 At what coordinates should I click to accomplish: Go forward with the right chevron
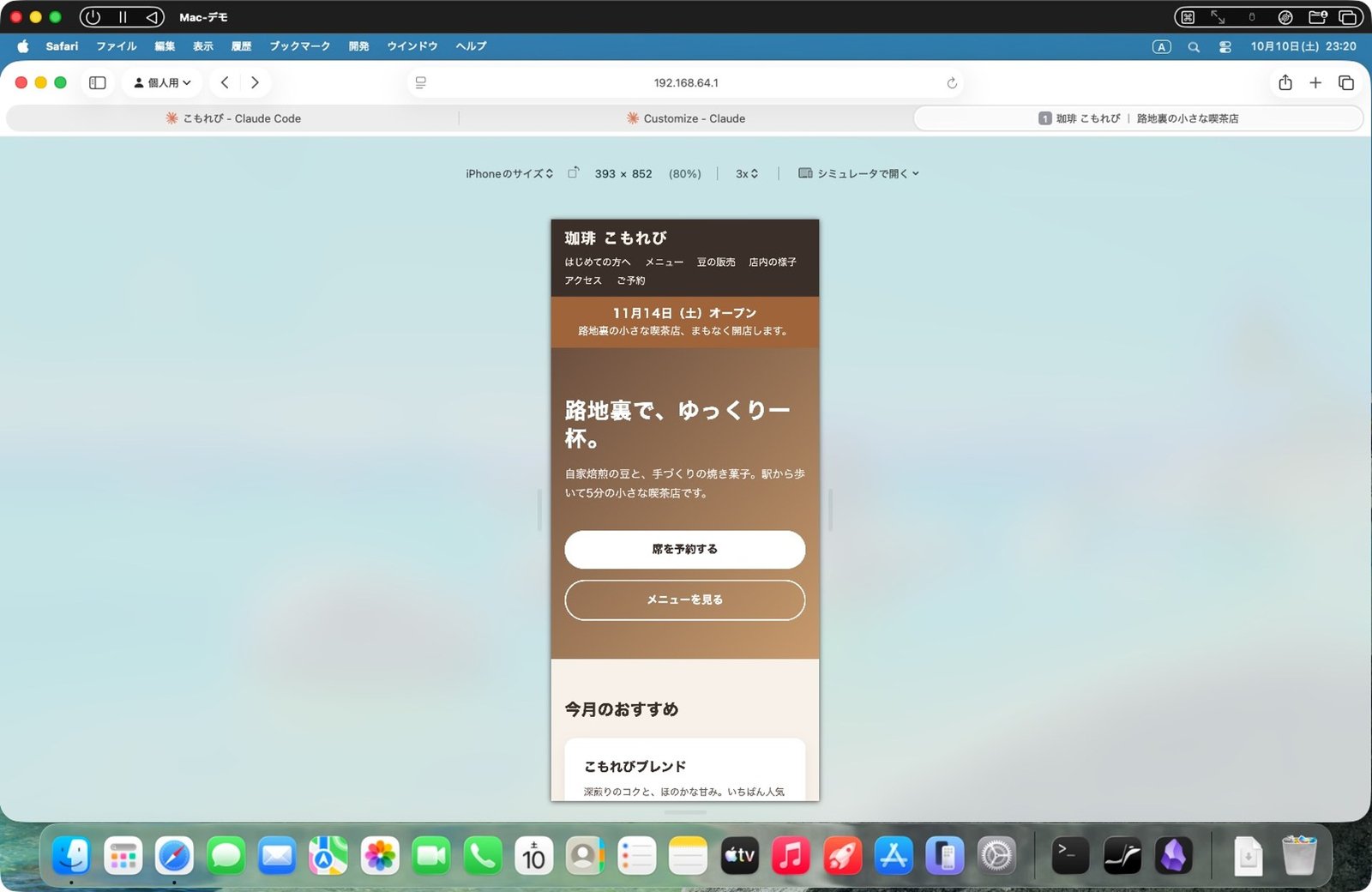tap(255, 83)
